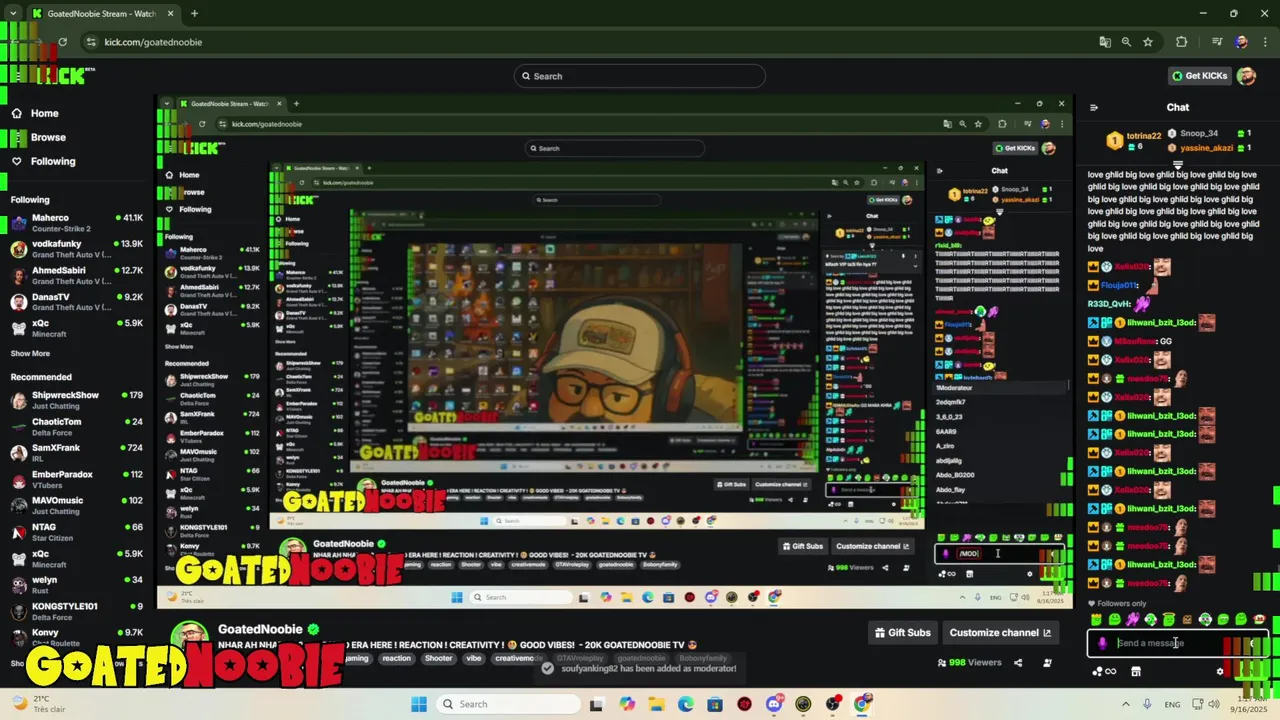Open Maherco channel in Following list

pyautogui.click(x=76, y=222)
